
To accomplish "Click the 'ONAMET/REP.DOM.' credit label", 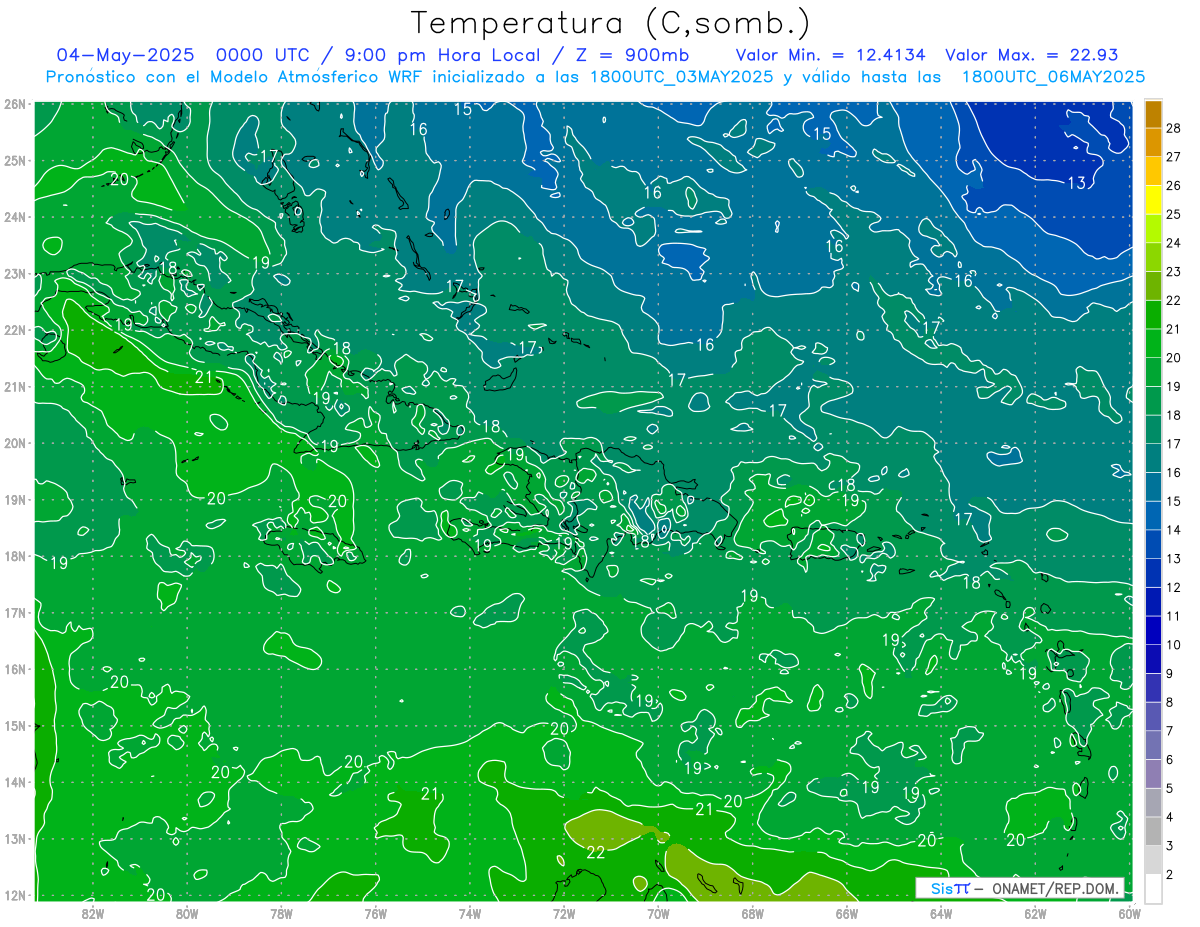I will point(1056,888).
